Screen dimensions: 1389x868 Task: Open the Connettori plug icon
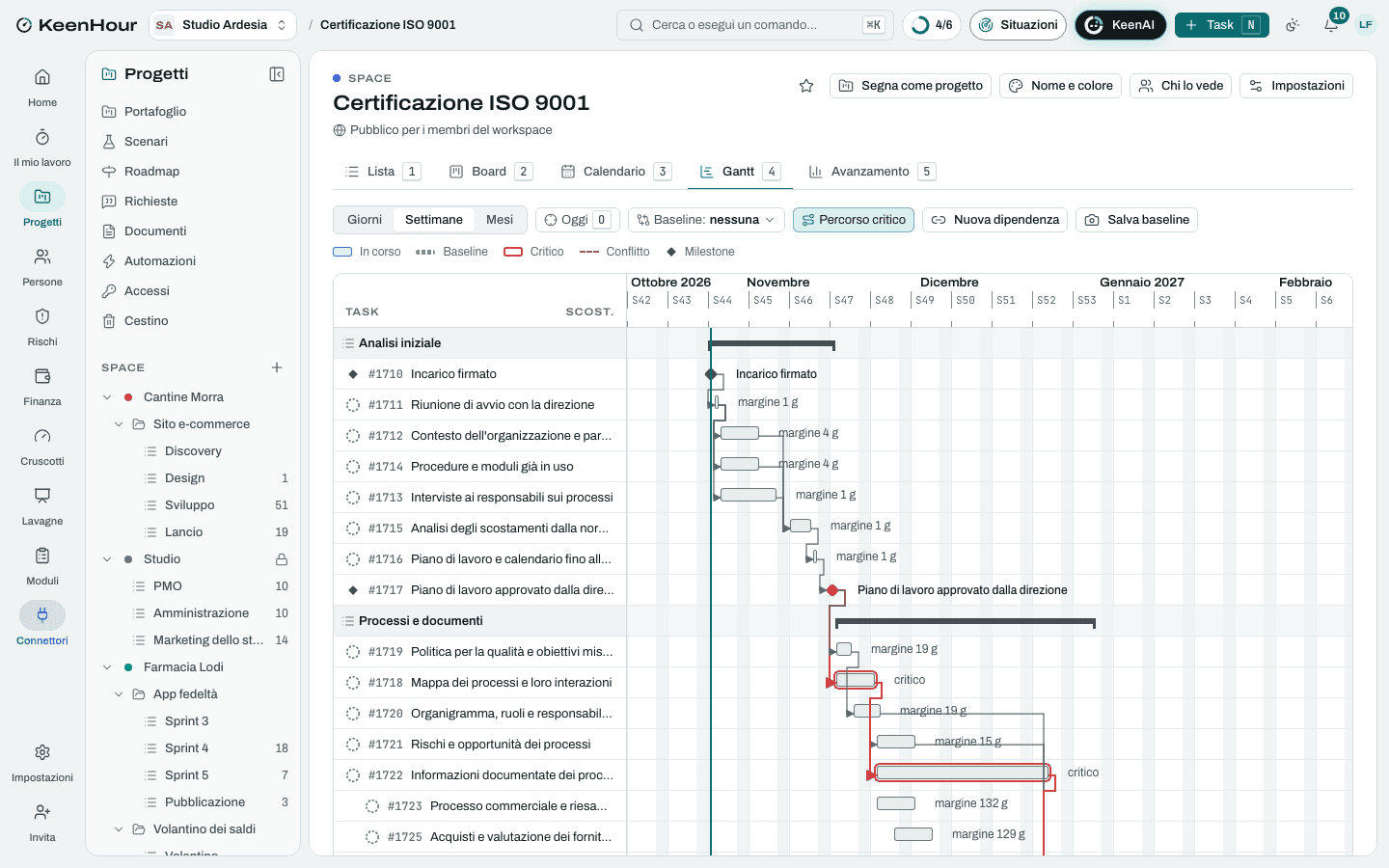coord(42,615)
